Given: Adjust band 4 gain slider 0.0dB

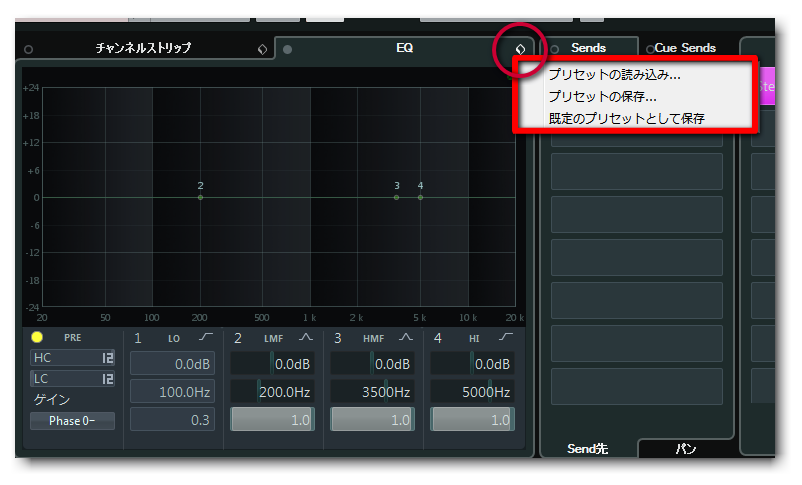Looking at the screenshot, I should click(x=473, y=364).
